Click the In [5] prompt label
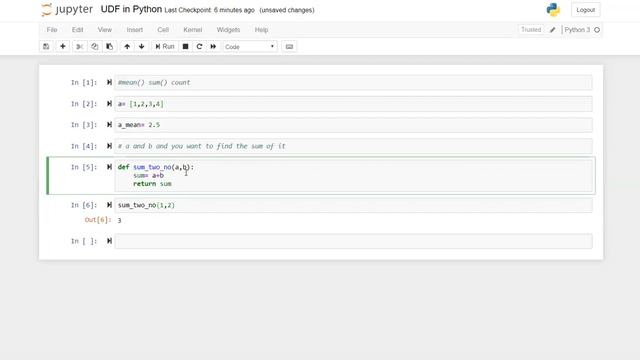This screenshot has width=640, height=360. point(84,167)
